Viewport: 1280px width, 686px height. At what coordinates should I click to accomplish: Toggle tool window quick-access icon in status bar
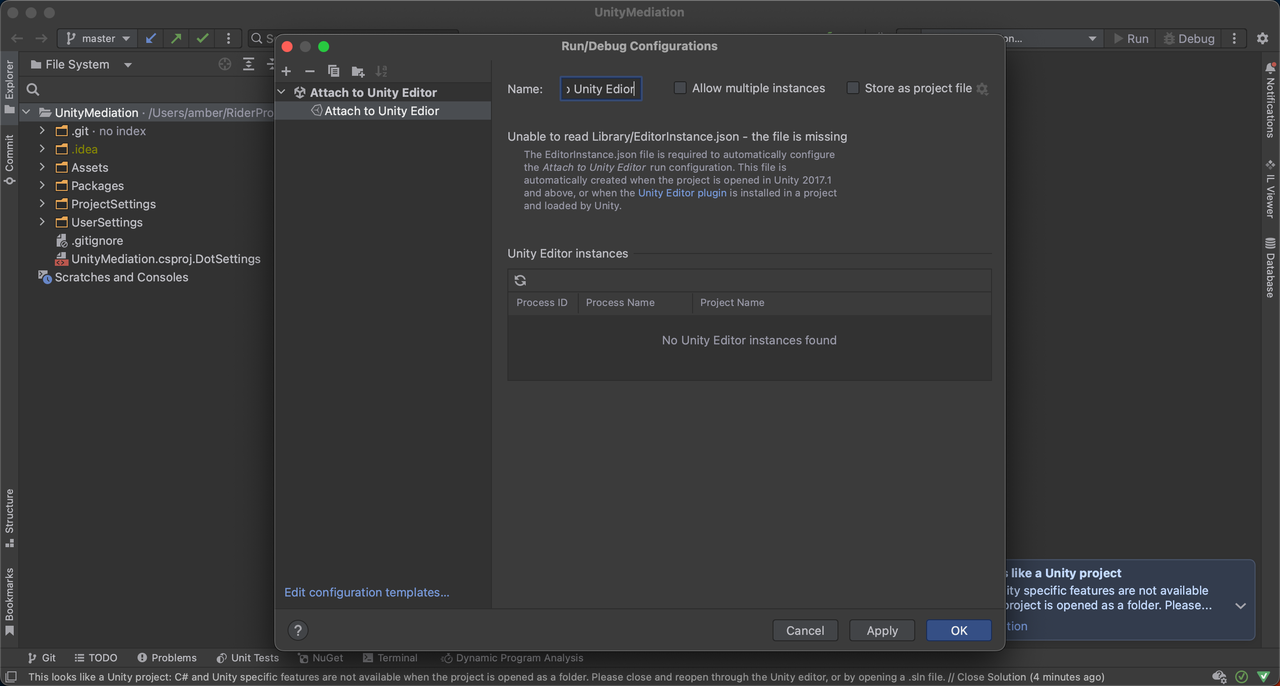tap(10, 677)
